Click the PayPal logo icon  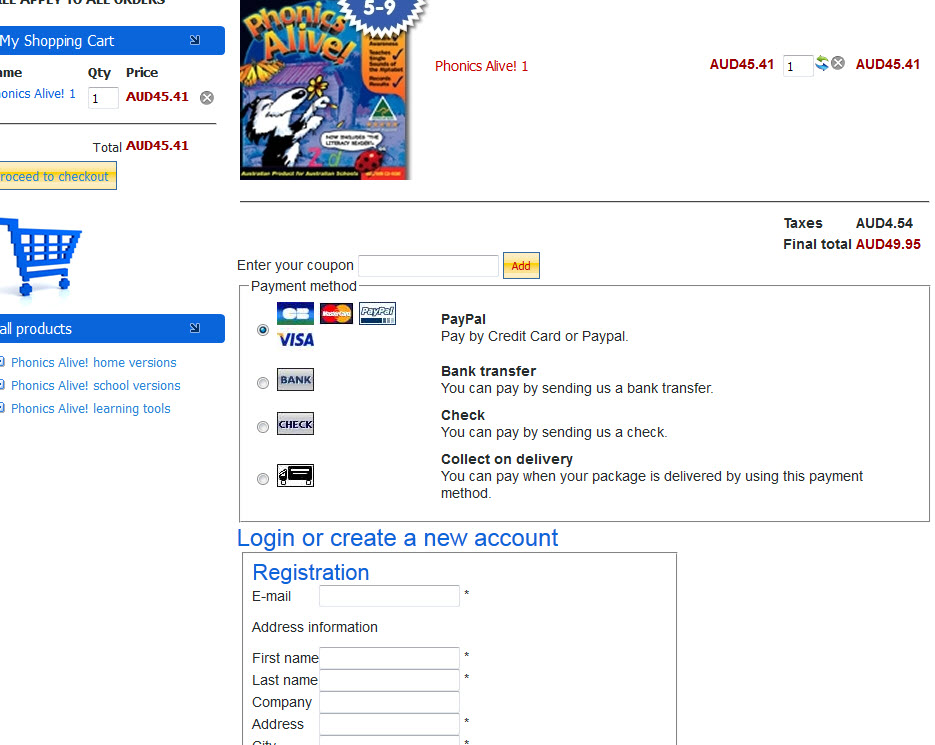tap(377, 313)
